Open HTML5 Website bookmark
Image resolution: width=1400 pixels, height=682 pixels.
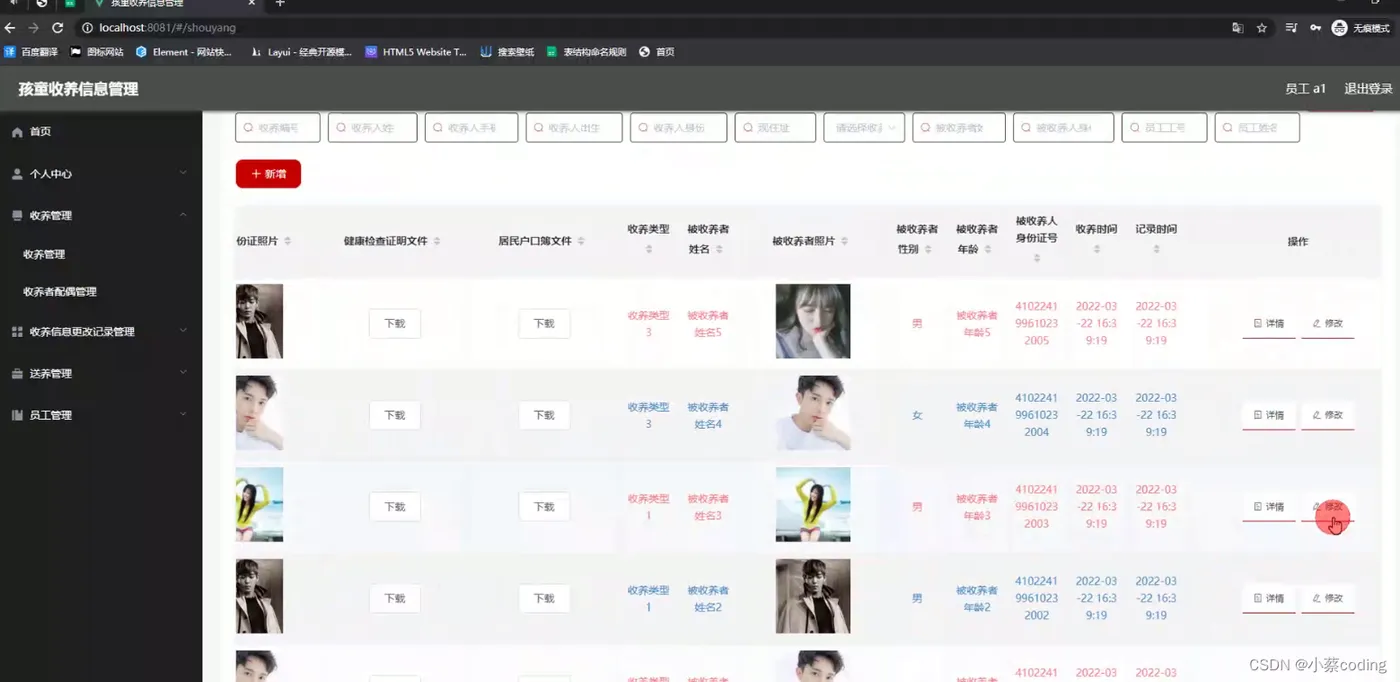[x=416, y=52]
